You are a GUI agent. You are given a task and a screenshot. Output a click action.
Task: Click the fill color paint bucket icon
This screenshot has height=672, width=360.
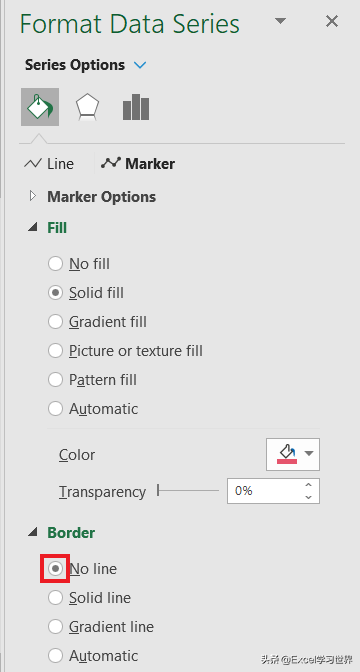click(x=288, y=454)
